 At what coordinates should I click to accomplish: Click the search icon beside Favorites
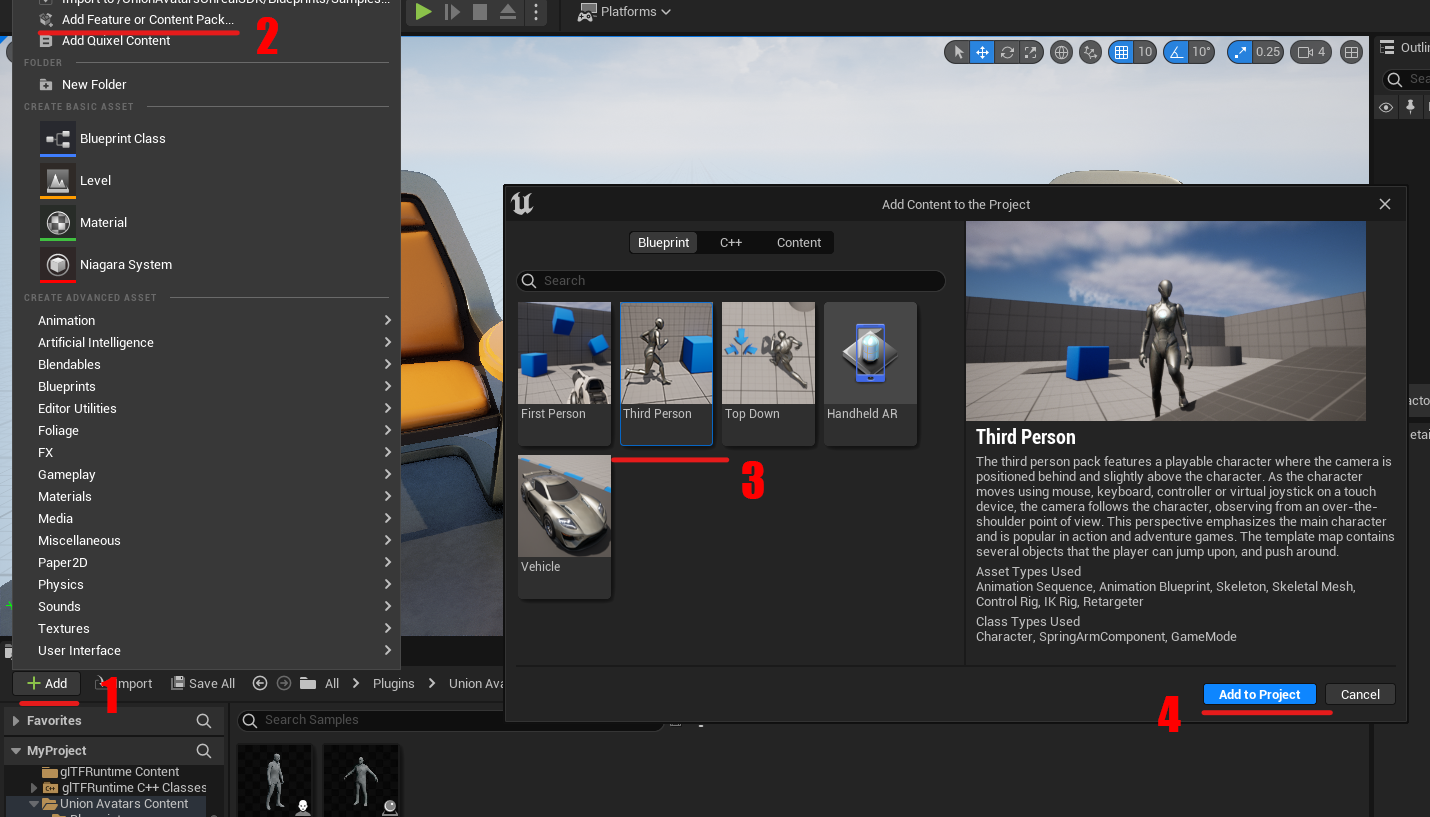coord(204,721)
